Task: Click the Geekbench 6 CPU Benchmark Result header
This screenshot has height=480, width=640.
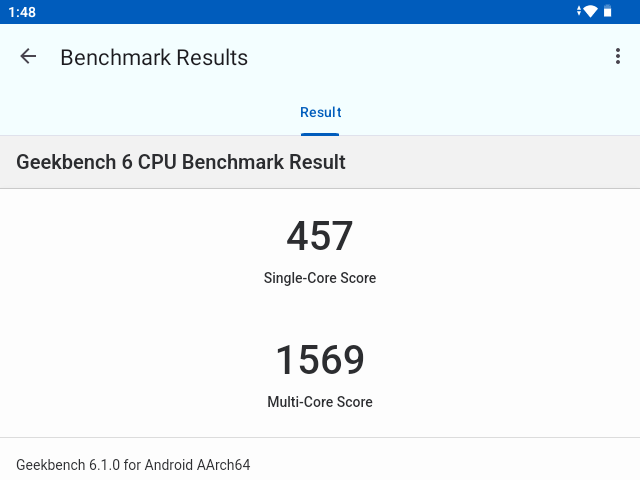Action: (x=181, y=162)
